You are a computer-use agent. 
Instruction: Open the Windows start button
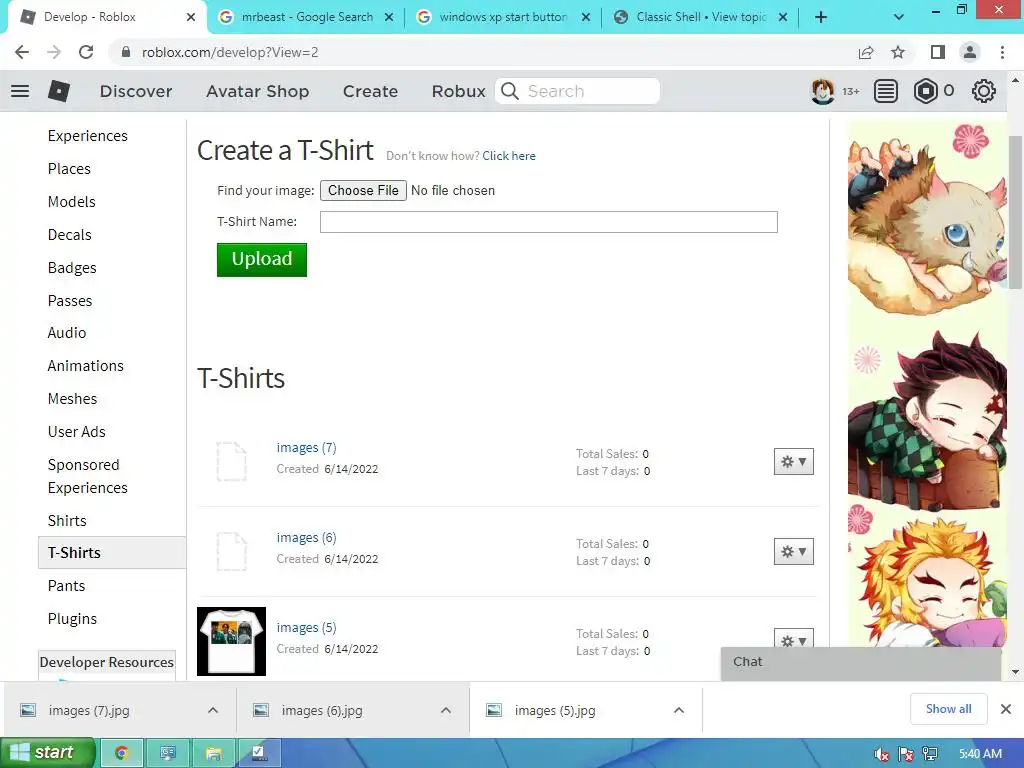pyautogui.click(x=48, y=753)
